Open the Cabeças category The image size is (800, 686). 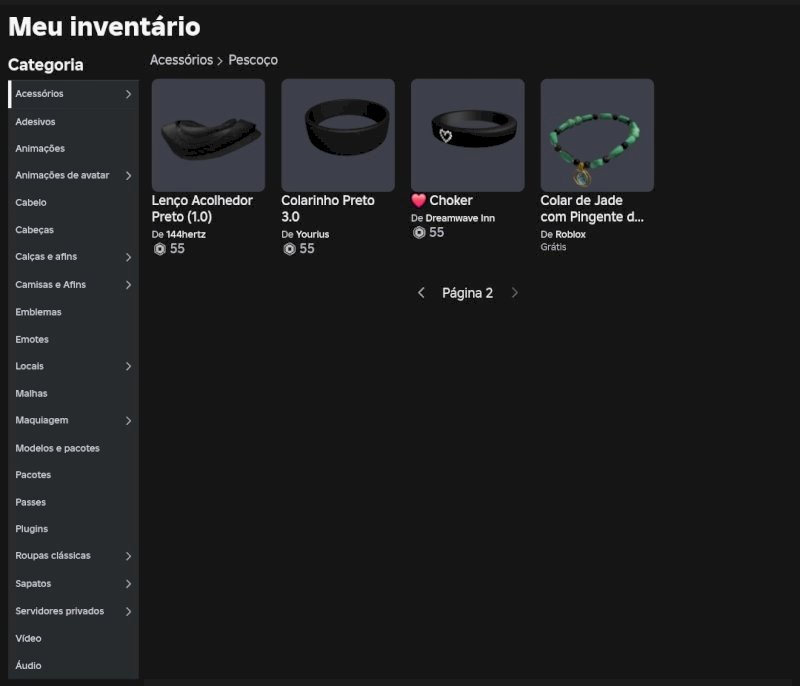[73, 230]
